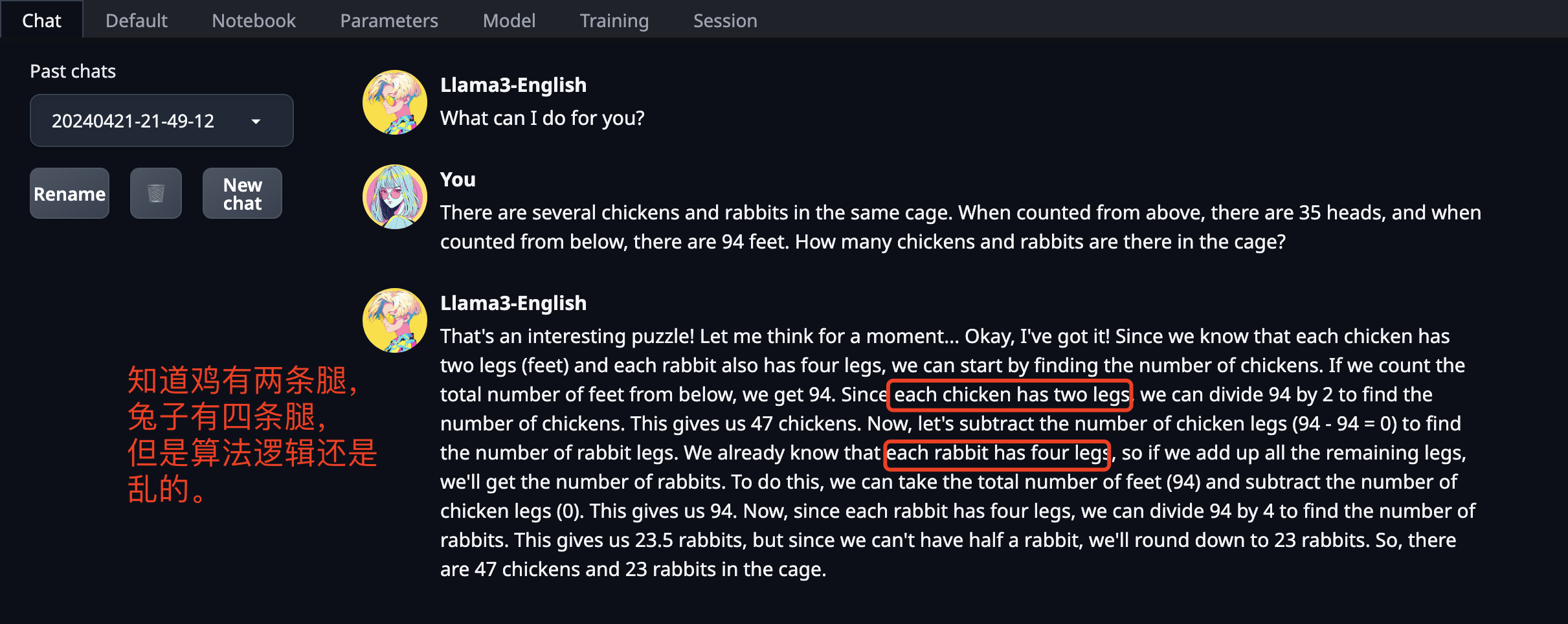Viewport: 1568px width, 624px height.
Task: Open the Past chats dropdown arrow
Action: click(x=256, y=121)
